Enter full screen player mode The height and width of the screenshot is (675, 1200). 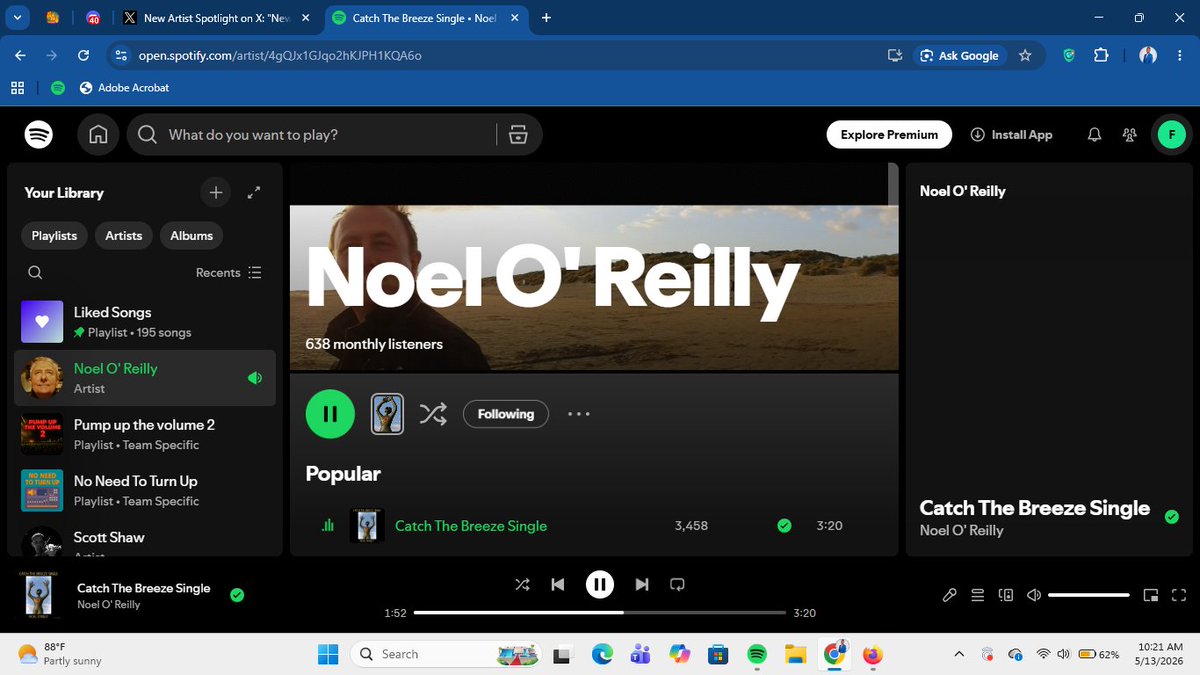coord(1179,595)
